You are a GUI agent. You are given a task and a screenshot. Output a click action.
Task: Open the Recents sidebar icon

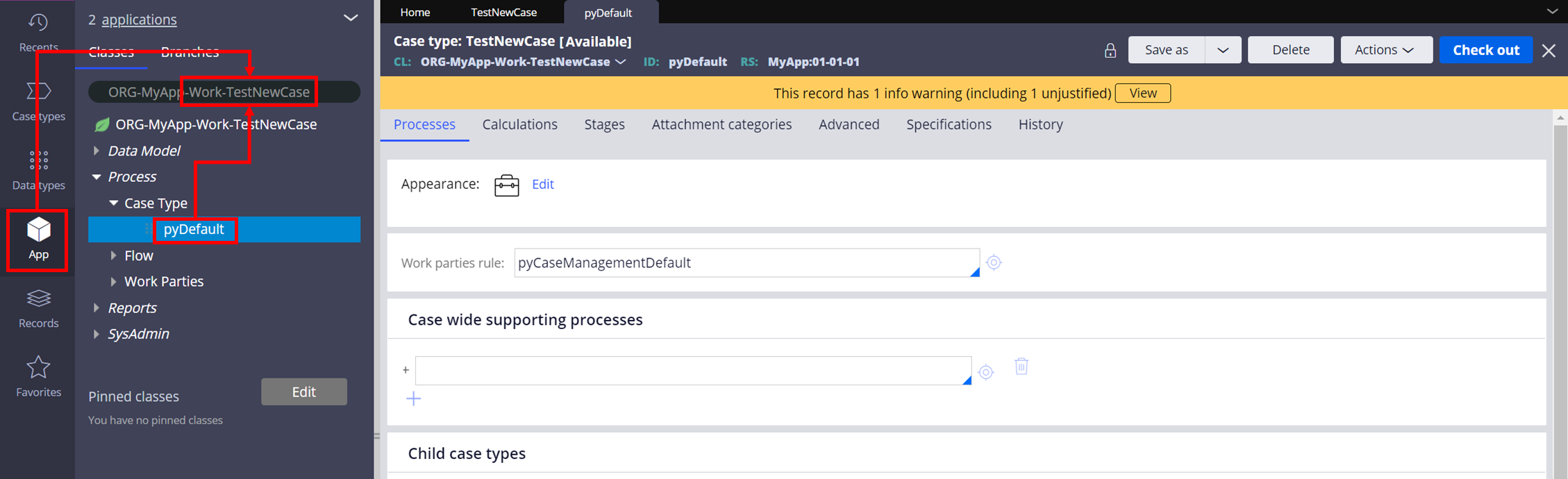click(x=38, y=23)
